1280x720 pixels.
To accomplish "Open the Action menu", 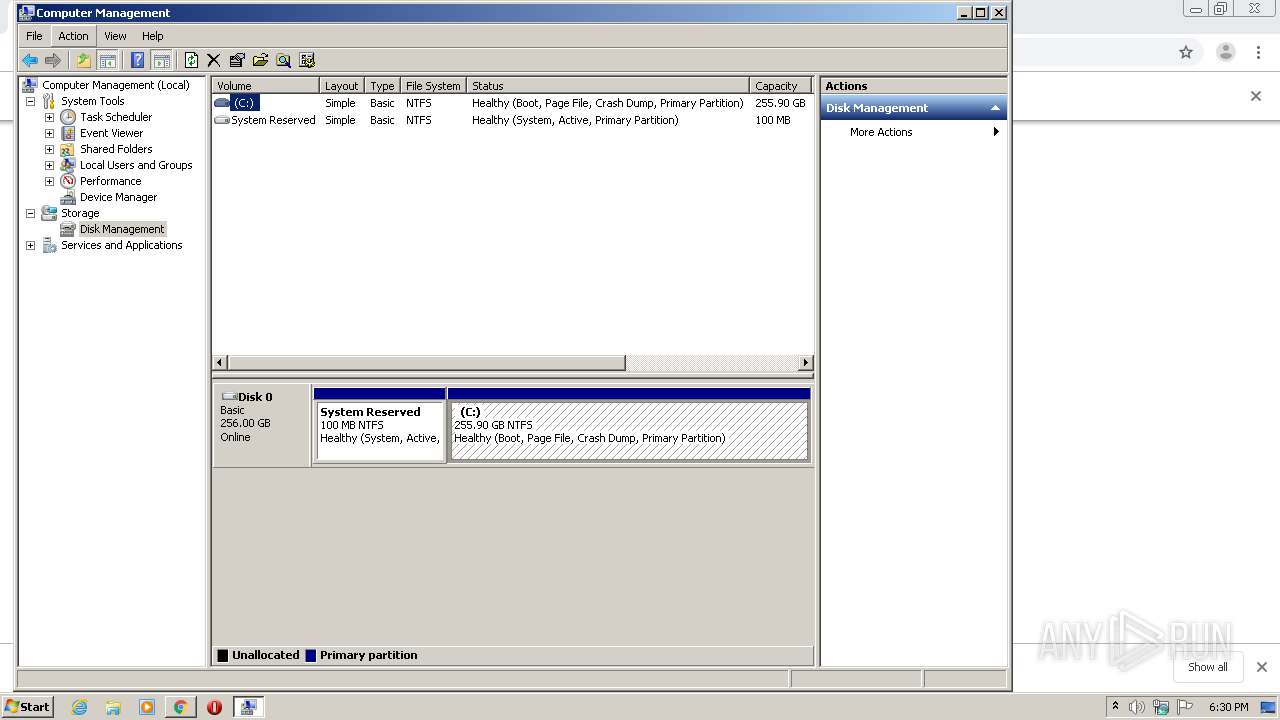I will 73,36.
